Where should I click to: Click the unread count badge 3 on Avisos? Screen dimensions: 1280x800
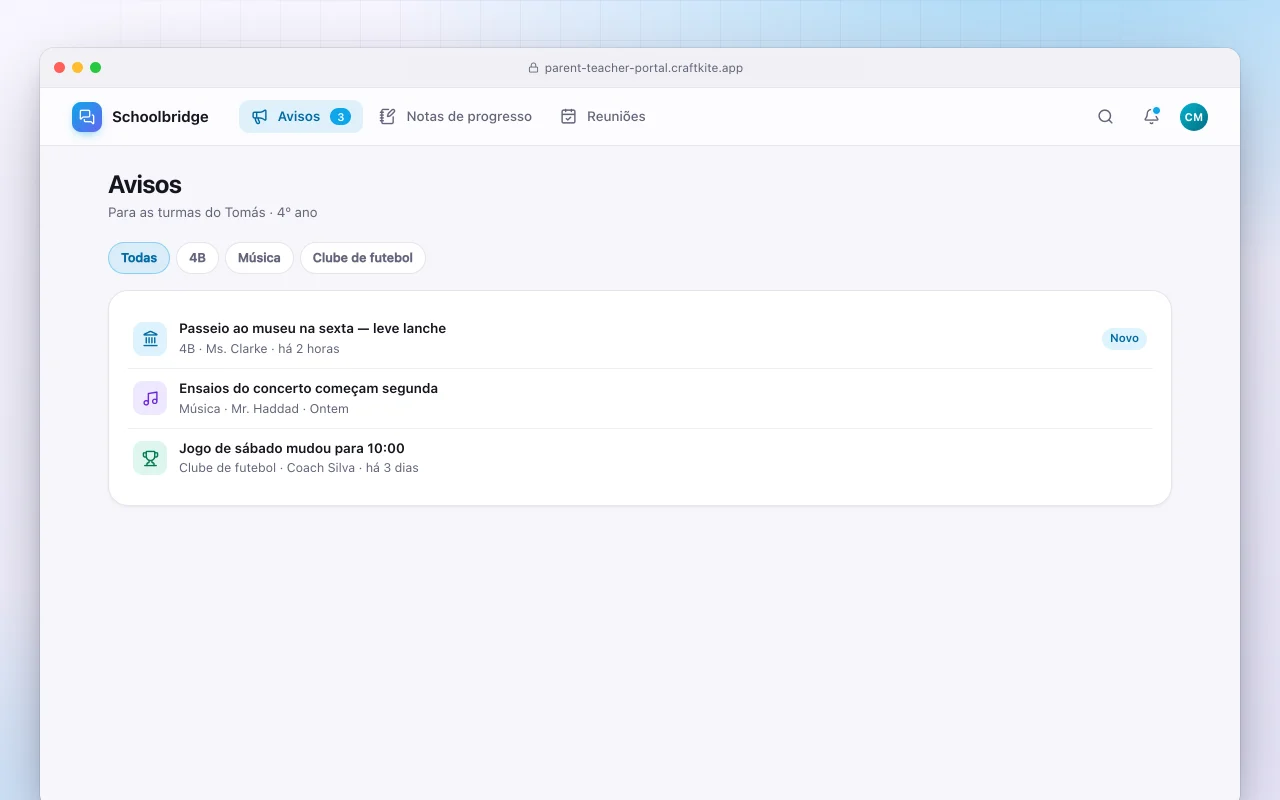pos(340,117)
